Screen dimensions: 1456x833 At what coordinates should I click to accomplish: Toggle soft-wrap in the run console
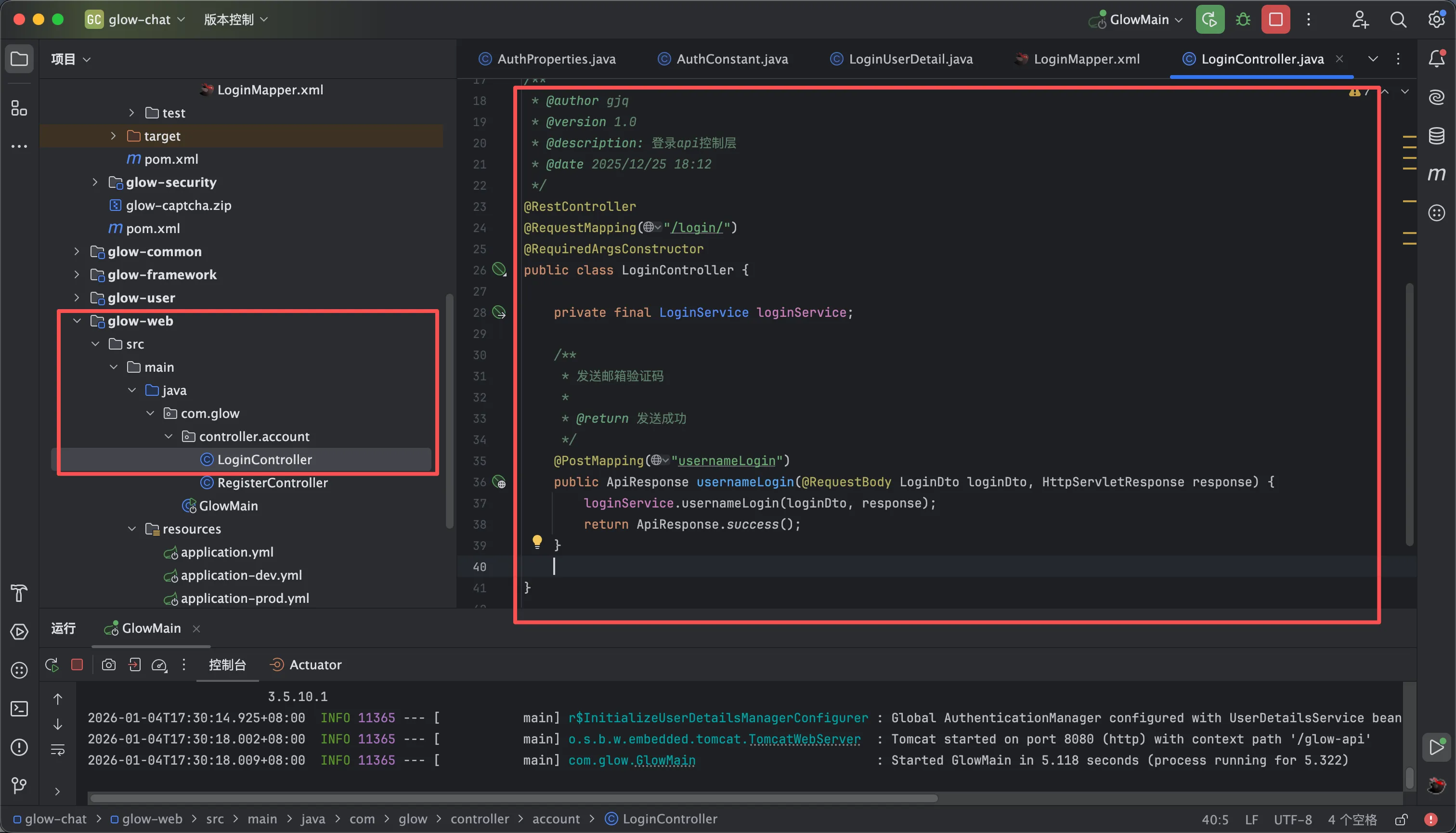point(58,750)
